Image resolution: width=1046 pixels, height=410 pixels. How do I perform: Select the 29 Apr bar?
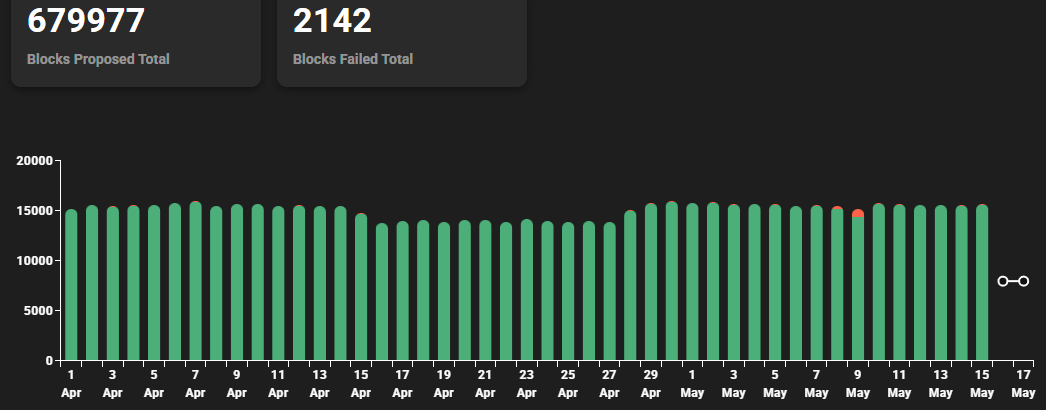click(x=650, y=283)
